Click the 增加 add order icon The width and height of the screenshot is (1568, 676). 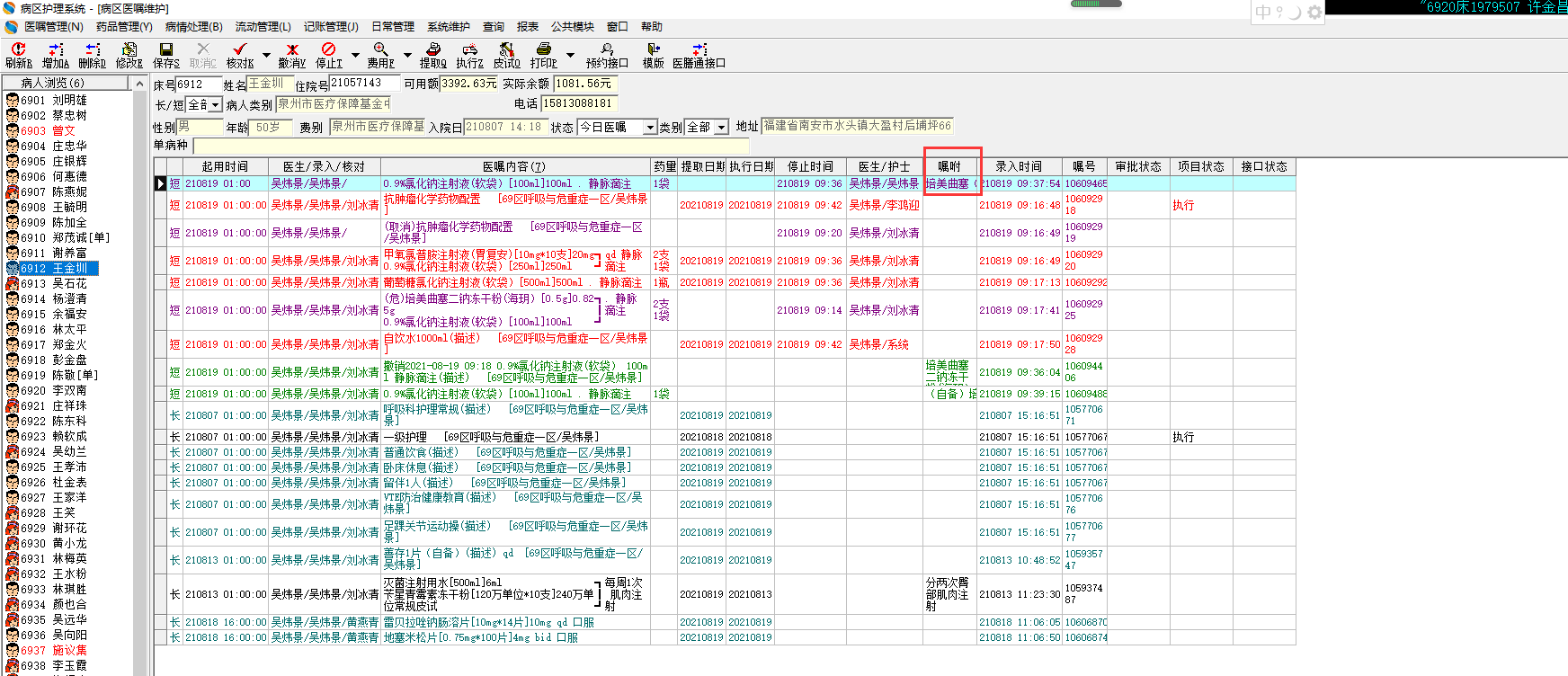56,50
